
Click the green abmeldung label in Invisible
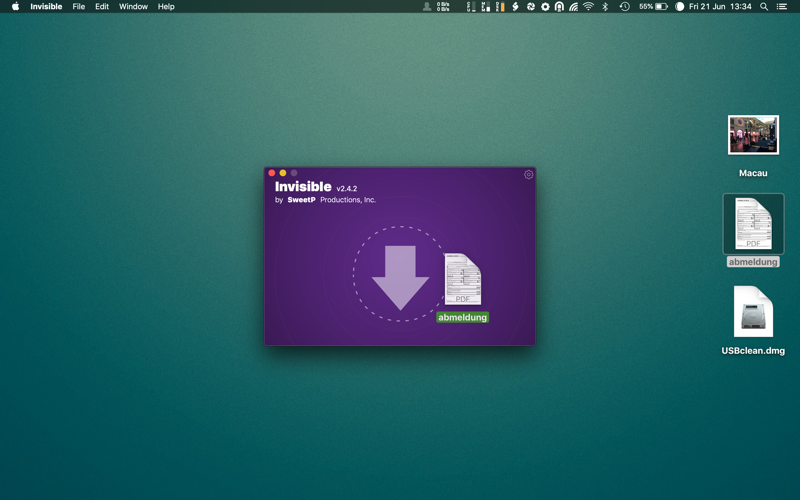(463, 317)
